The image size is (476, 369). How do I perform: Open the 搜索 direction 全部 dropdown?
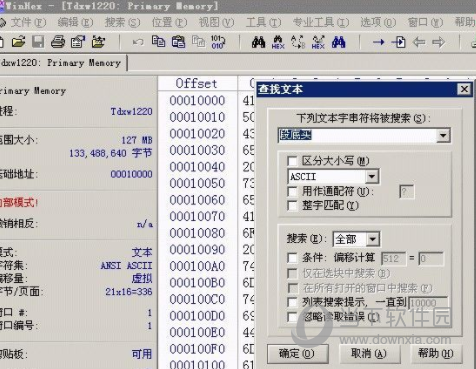373,239
